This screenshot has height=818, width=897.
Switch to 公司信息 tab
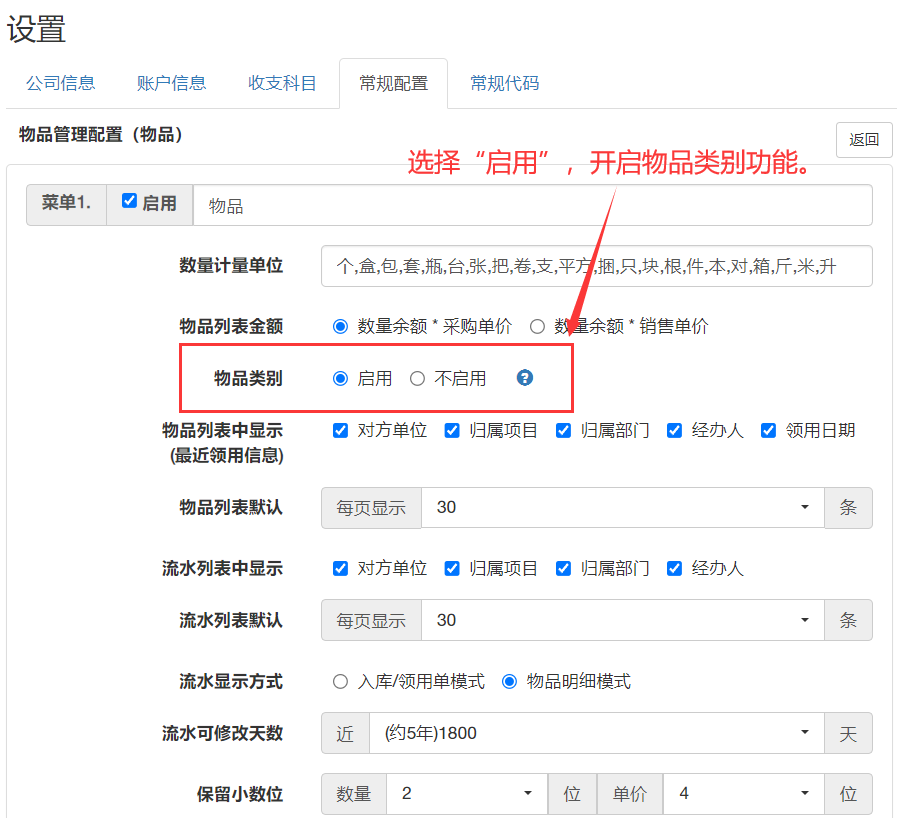click(61, 83)
